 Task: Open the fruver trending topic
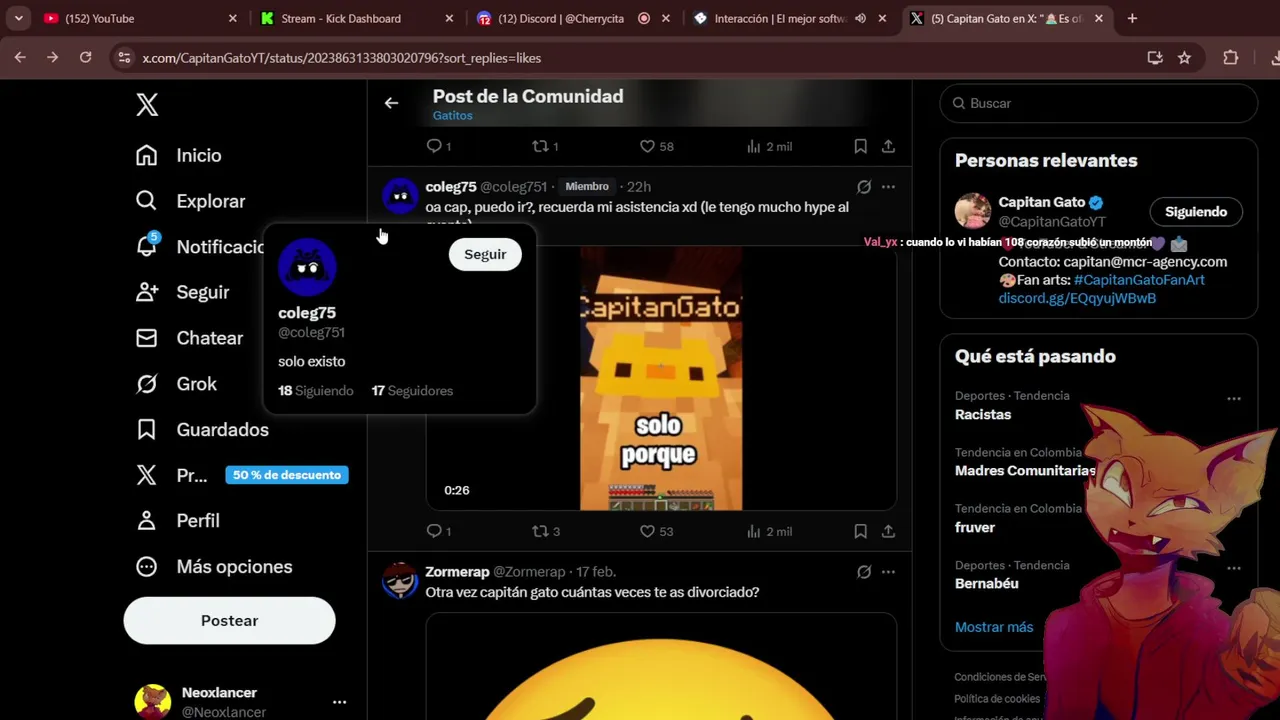(x=975, y=528)
